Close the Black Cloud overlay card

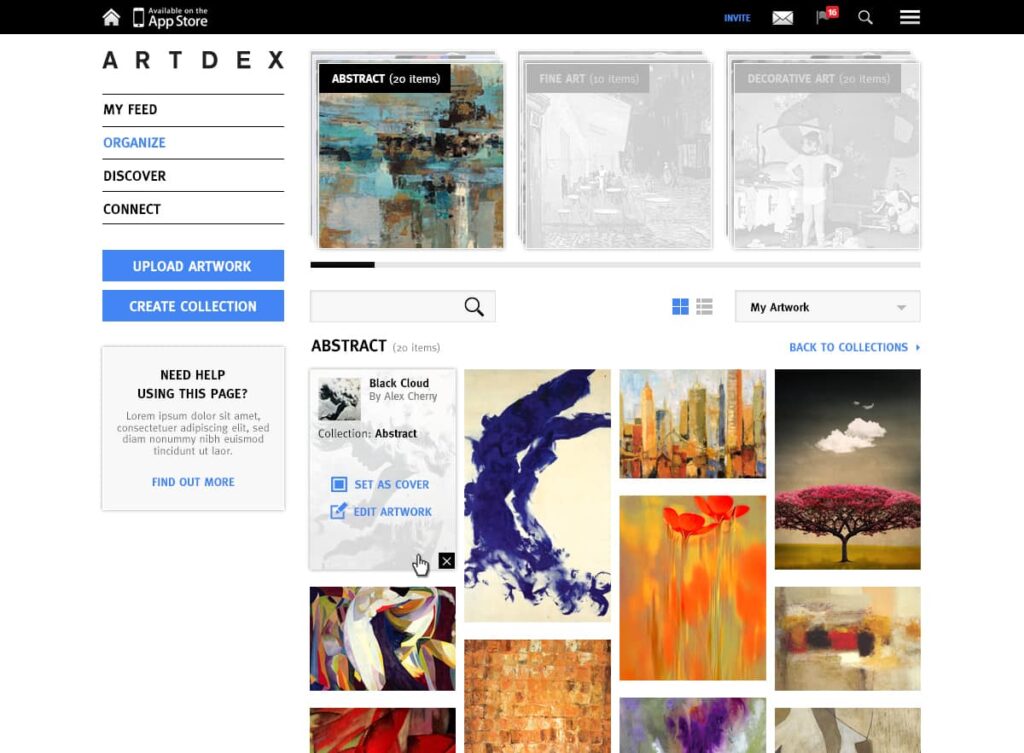click(446, 561)
